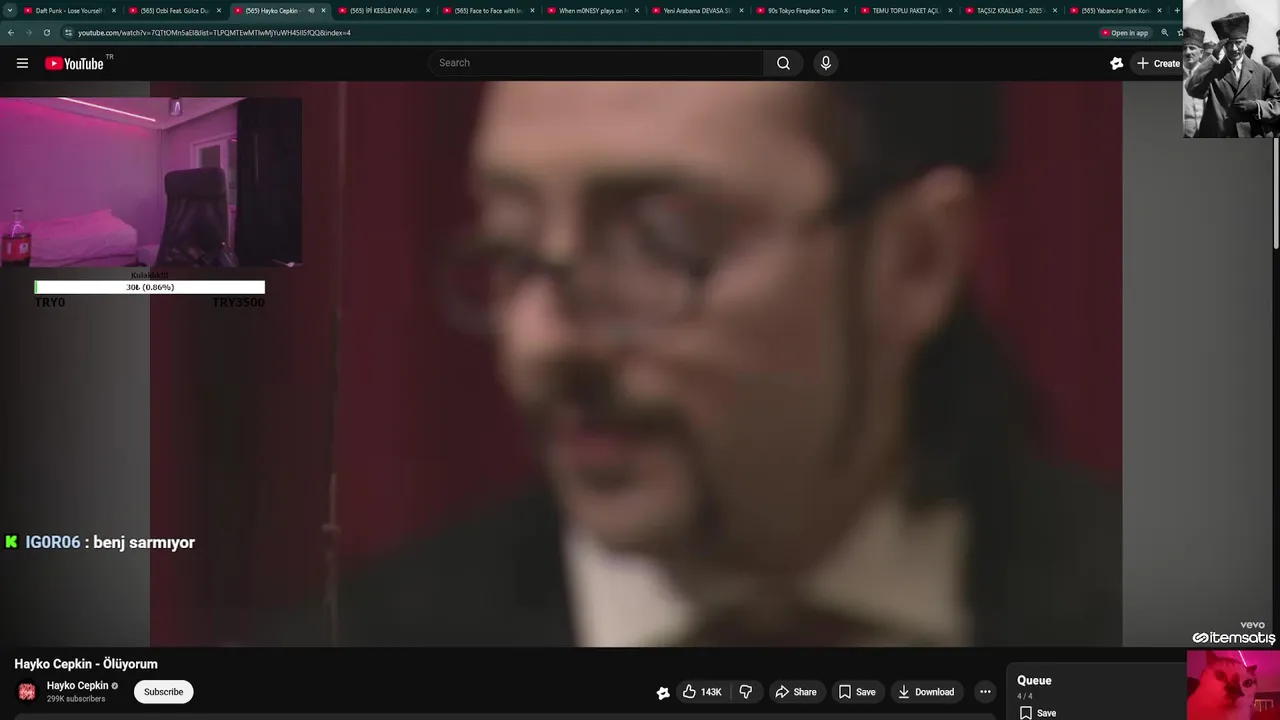Image resolution: width=1280 pixels, height=720 pixels.
Task: Open the Ask sparkle icon near likes
Action: point(662,692)
